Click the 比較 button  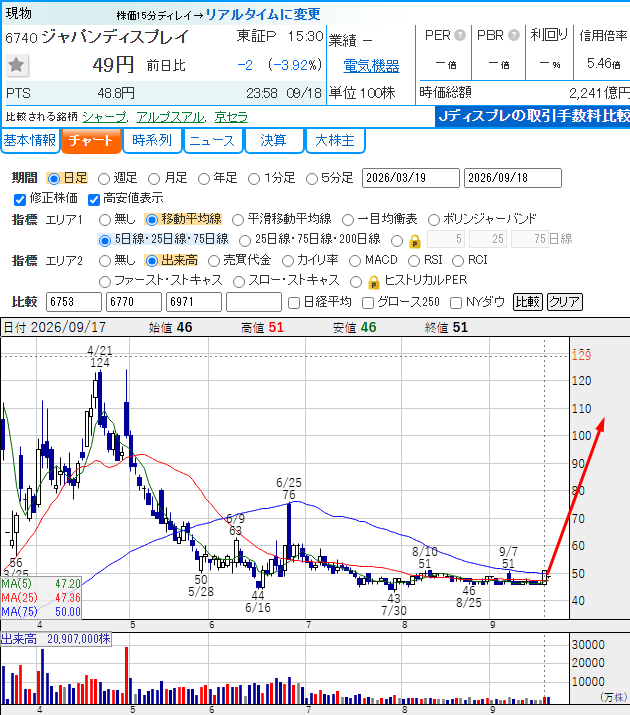527,302
